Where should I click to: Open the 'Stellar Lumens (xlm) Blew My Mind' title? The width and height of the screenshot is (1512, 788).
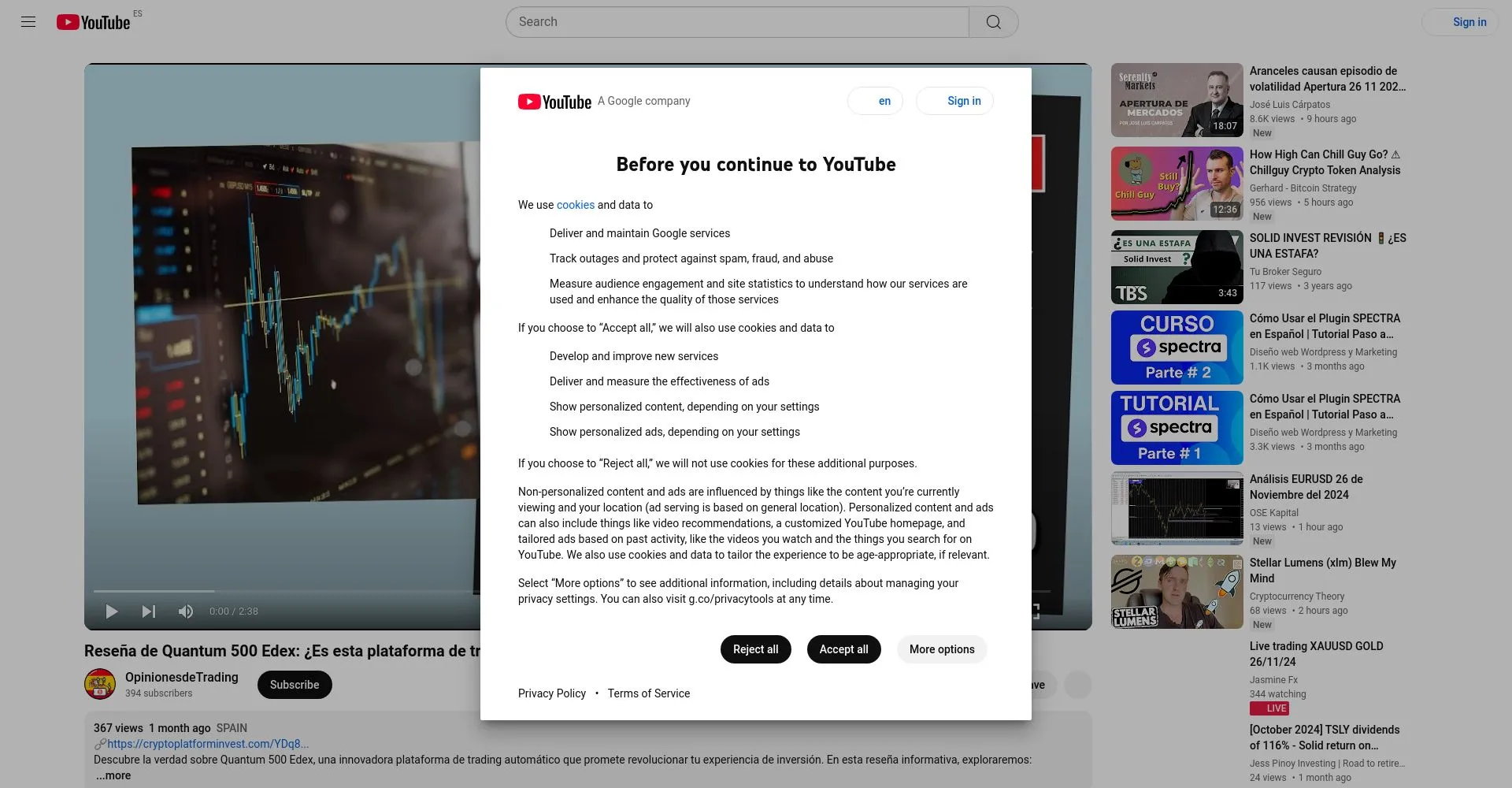[x=1323, y=571]
